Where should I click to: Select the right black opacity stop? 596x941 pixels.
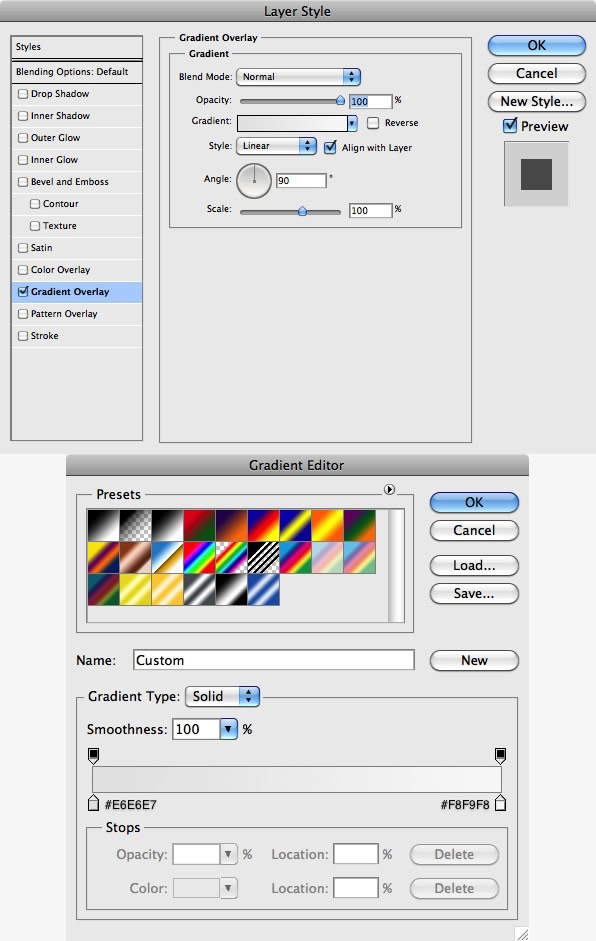[x=500, y=756]
